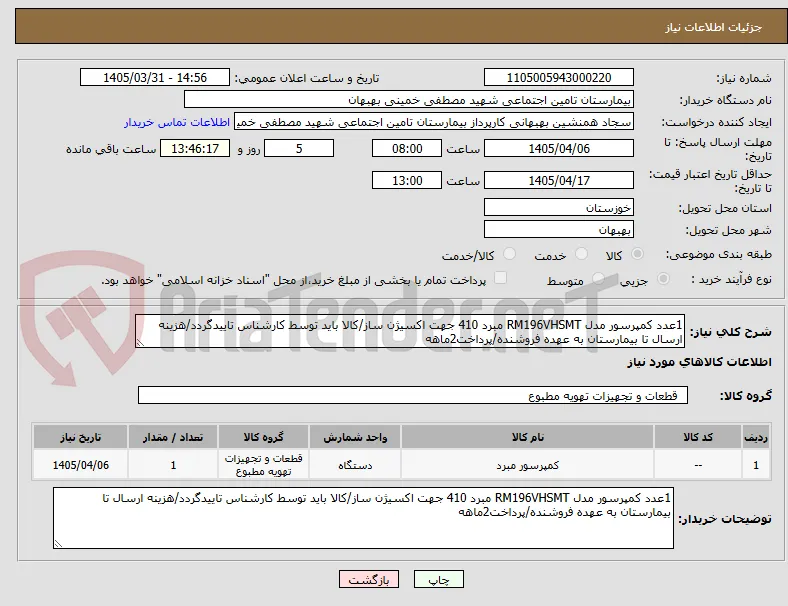Select the خدمت radio button
This screenshot has width=788, height=606.
(581, 254)
